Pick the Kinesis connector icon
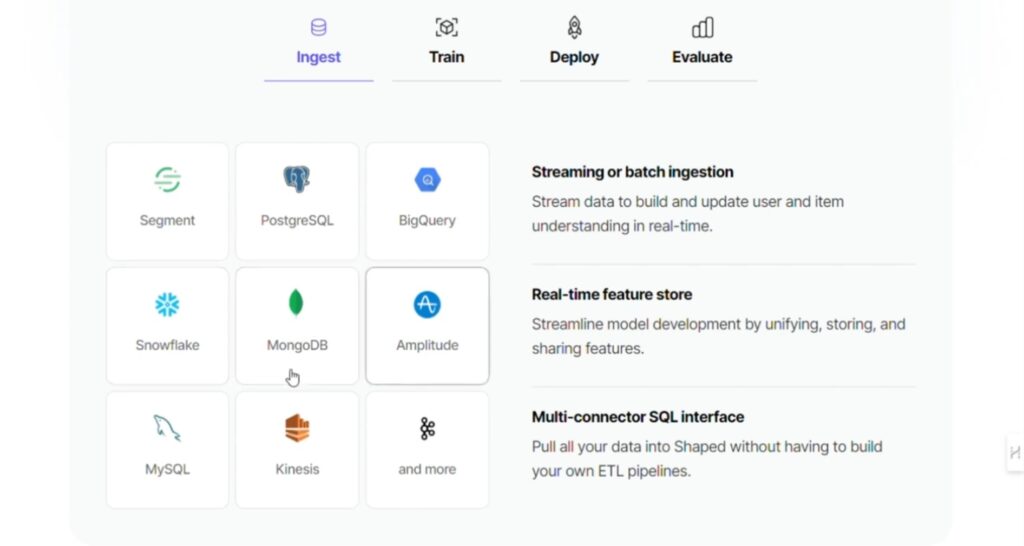 coord(297,428)
